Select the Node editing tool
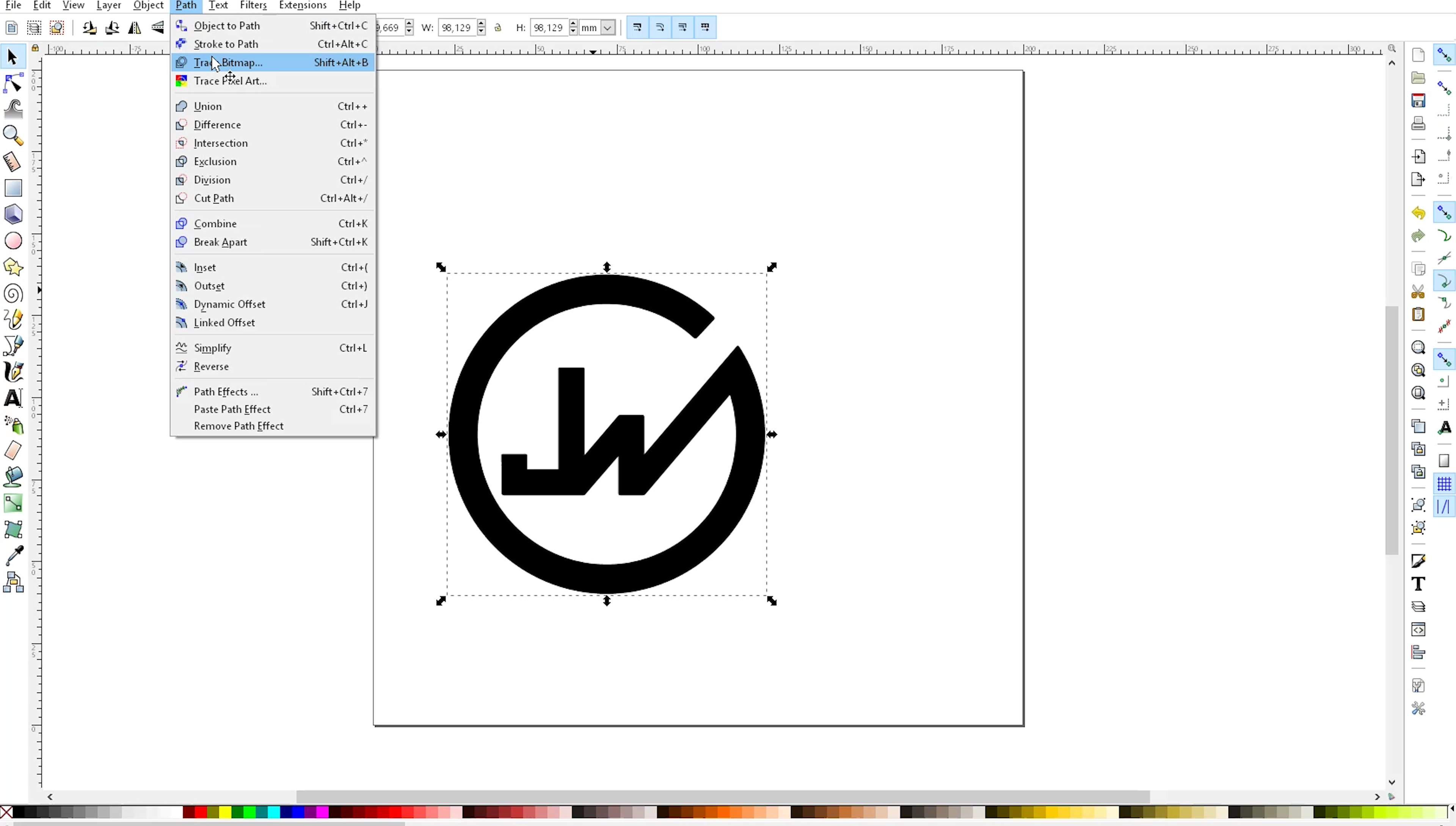The image size is (1456, 826). pyautogui.click(x=13, y=83)
